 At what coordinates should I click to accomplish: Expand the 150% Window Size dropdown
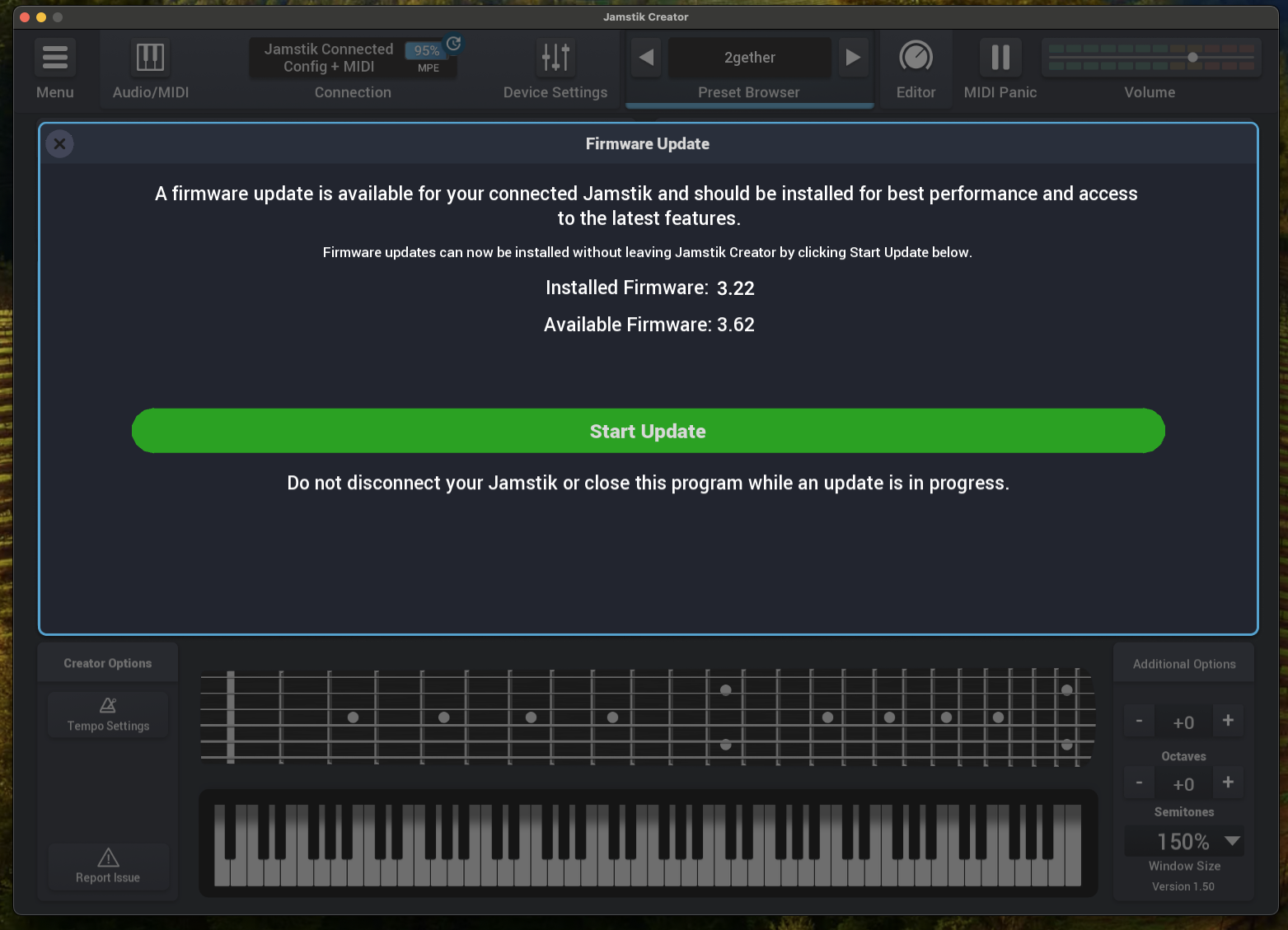pos(1232,841)
